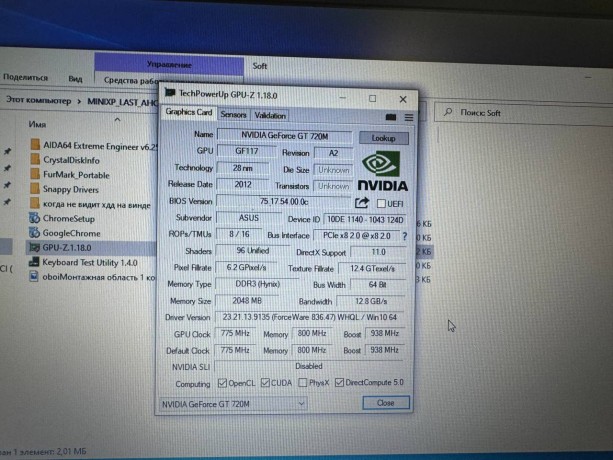
Task: Select the ChromeSetup installer icon
Action: pyautogui.click(x=34, y=218)
